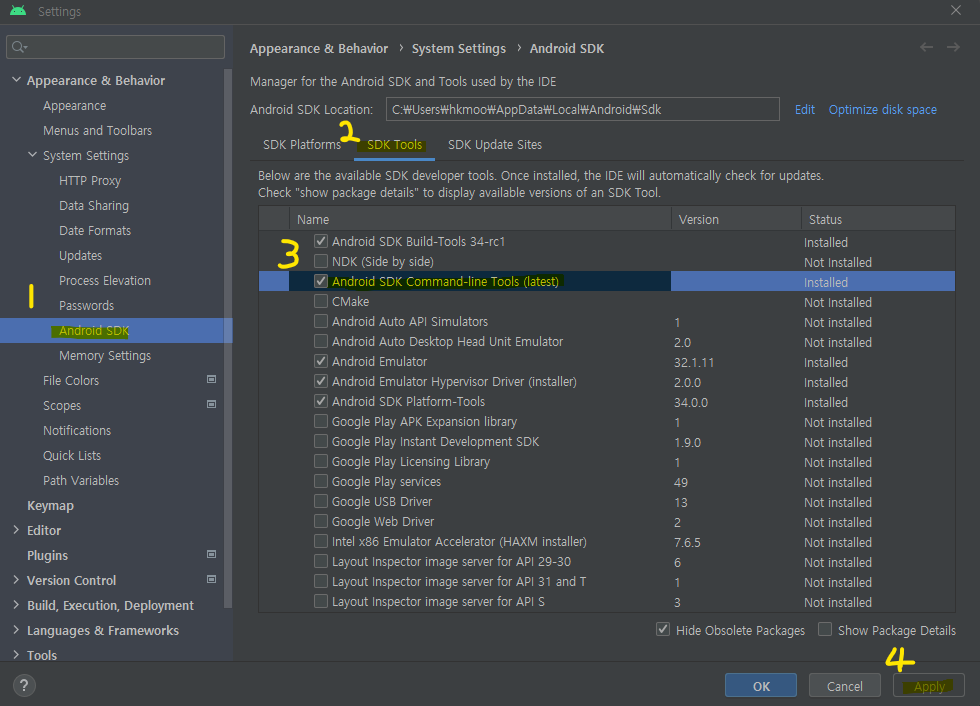Check Intel x86 Emulator Accelerator (HAXM)

click(321, 540)
